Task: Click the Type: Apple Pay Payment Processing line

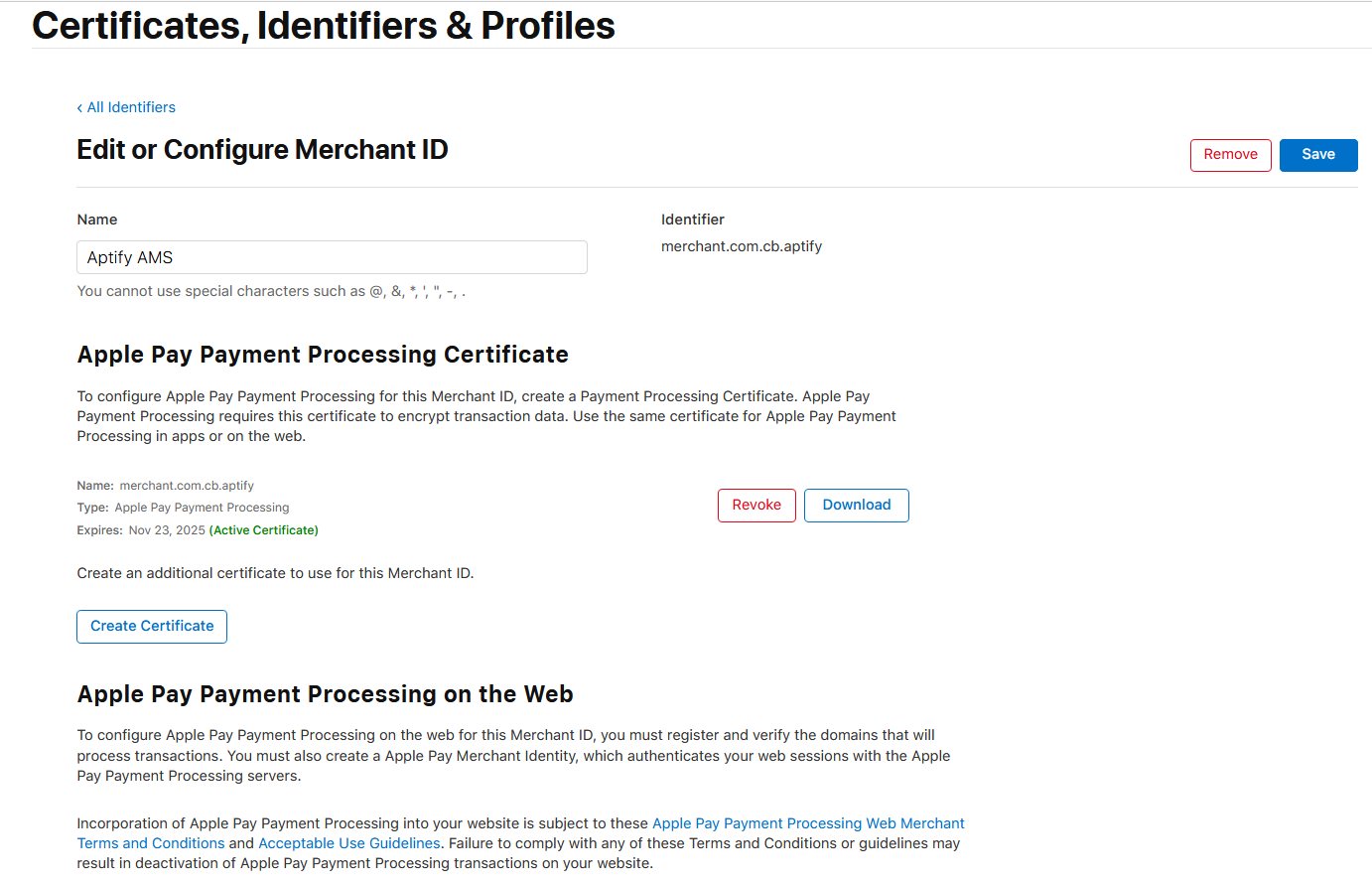Action: [x=184, y=508]
